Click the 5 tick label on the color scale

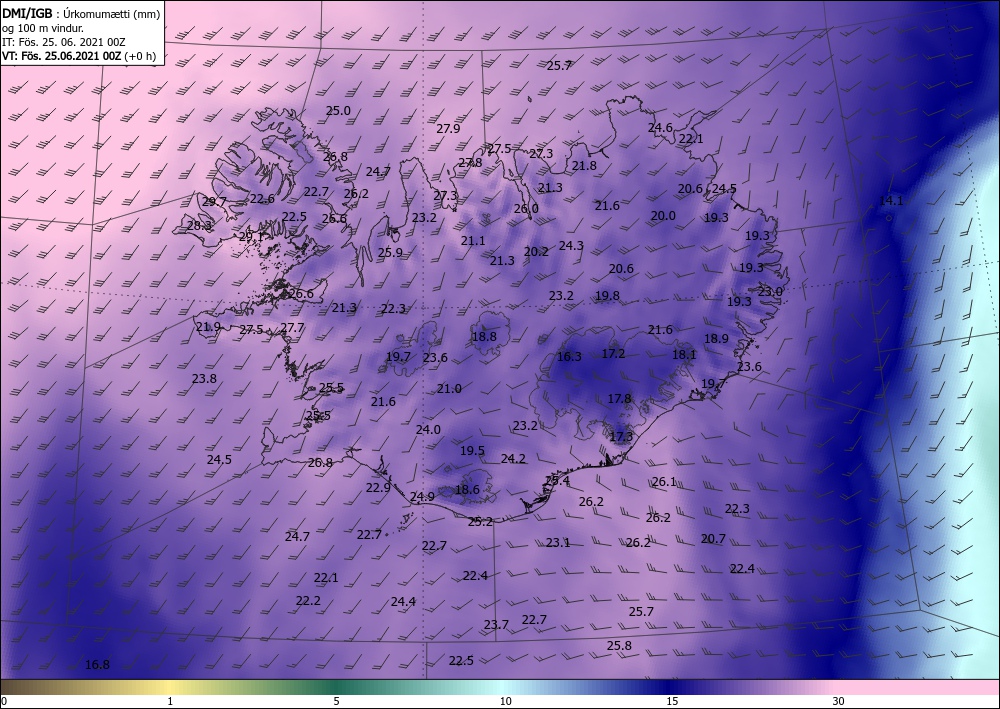pyautogui.click(x=336, y=702)
